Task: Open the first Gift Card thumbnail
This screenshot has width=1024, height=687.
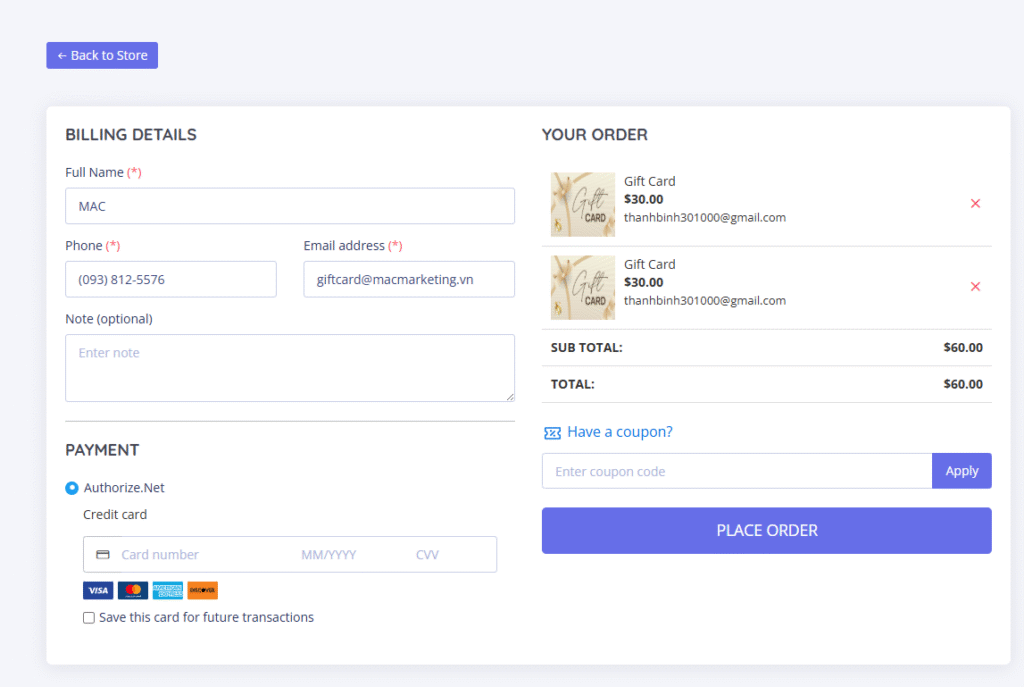Action: (x=583, y=205)
